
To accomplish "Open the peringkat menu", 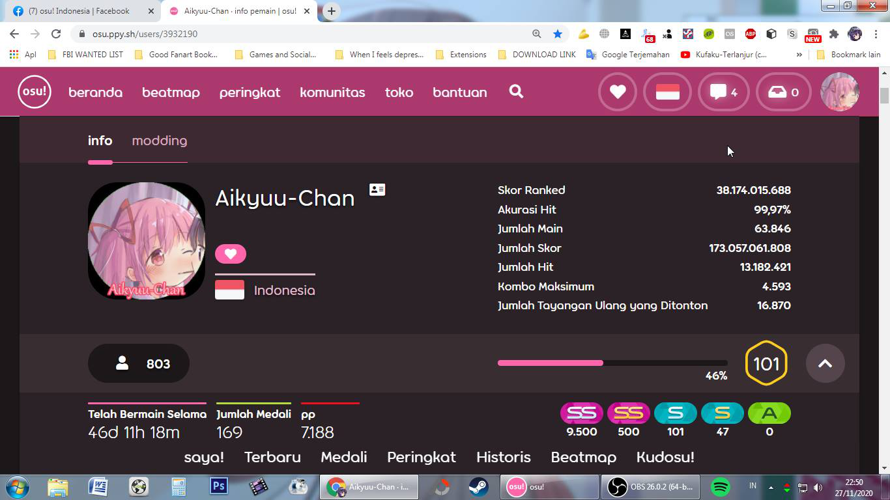I will coord(250,92).
